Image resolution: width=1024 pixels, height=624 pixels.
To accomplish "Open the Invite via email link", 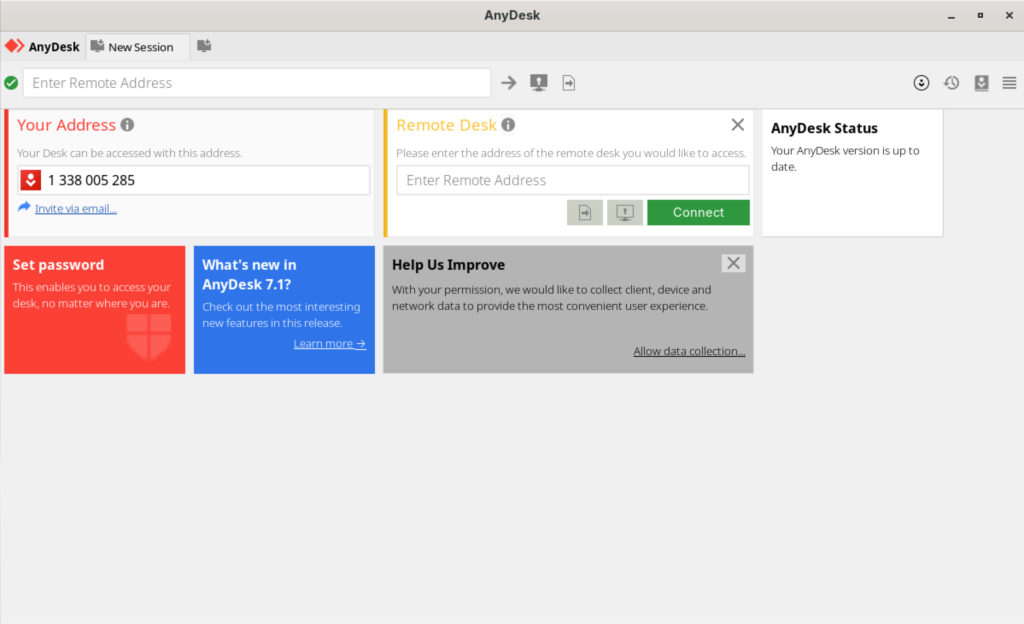I will click(75, 208).
